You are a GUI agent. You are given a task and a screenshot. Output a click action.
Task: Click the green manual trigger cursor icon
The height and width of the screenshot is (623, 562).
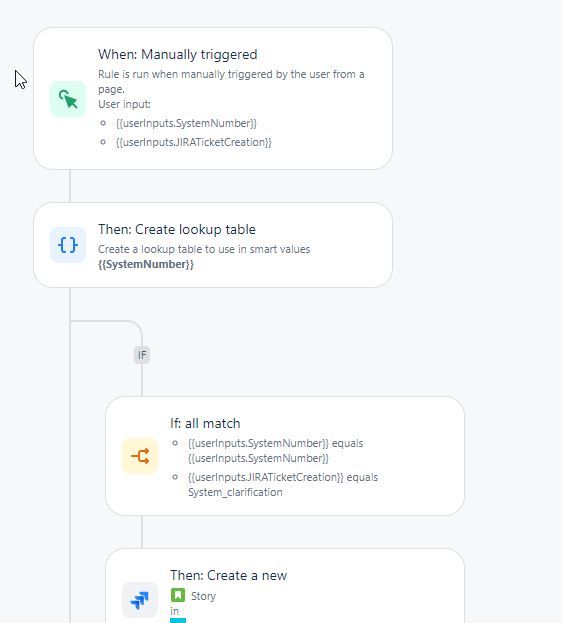click(68, 99)
